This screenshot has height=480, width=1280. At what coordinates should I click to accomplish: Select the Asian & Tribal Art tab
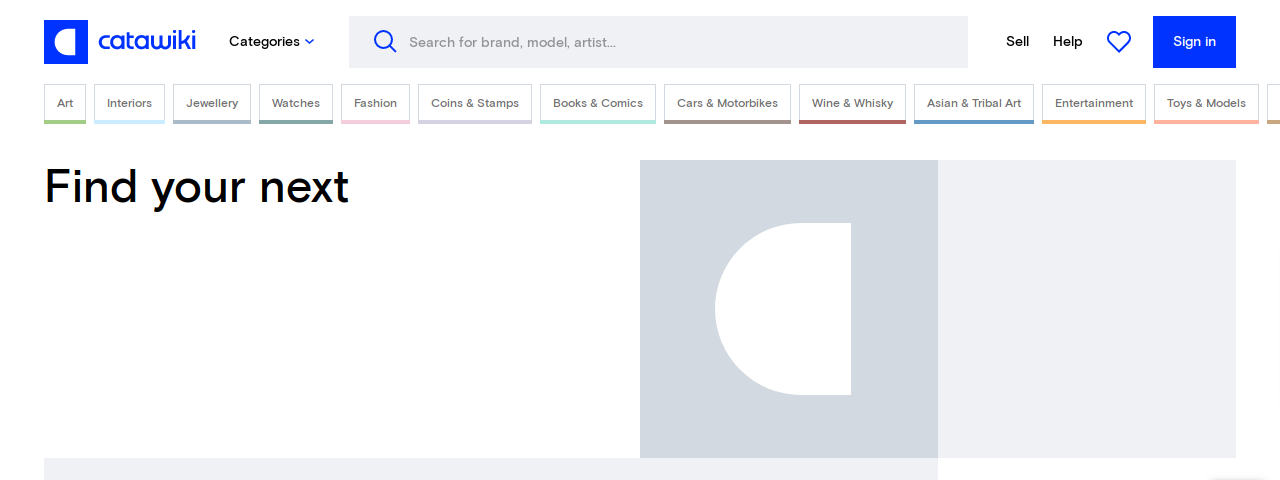pos(974,103)
